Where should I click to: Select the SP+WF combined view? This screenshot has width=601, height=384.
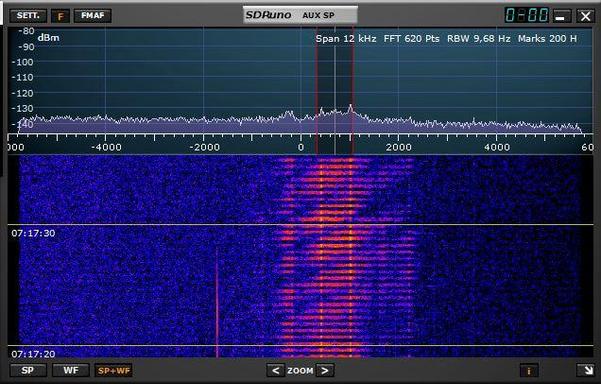point(113,371)
